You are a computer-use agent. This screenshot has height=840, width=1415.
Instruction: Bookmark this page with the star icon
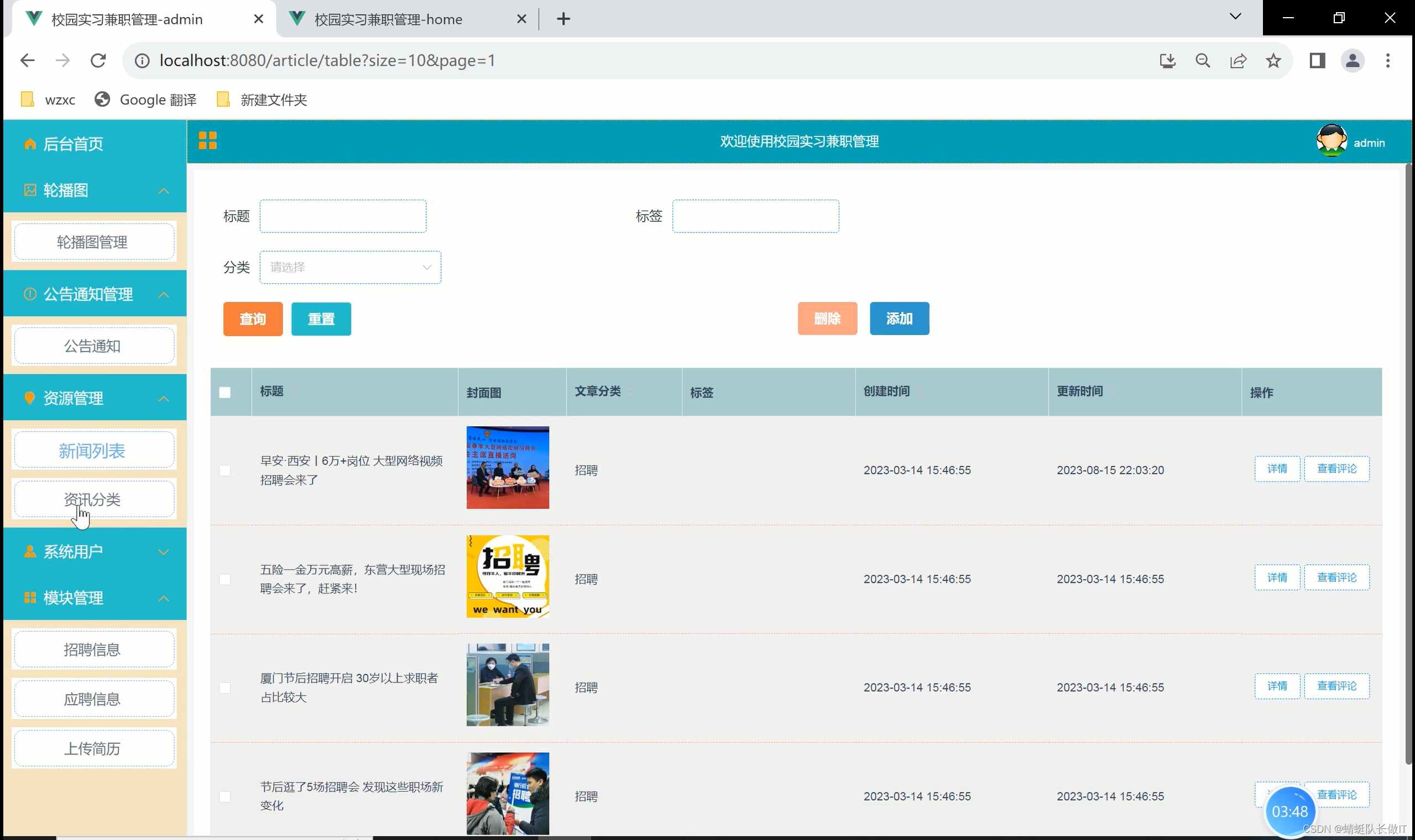click(1273, 61)
